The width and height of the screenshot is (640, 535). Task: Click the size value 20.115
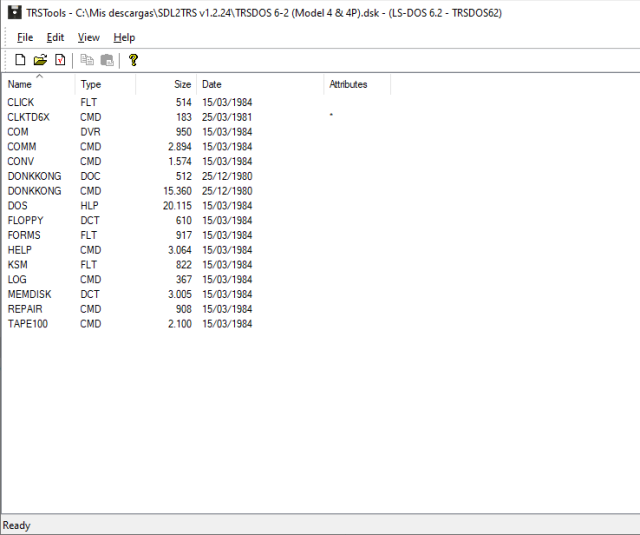coord(177,206)
